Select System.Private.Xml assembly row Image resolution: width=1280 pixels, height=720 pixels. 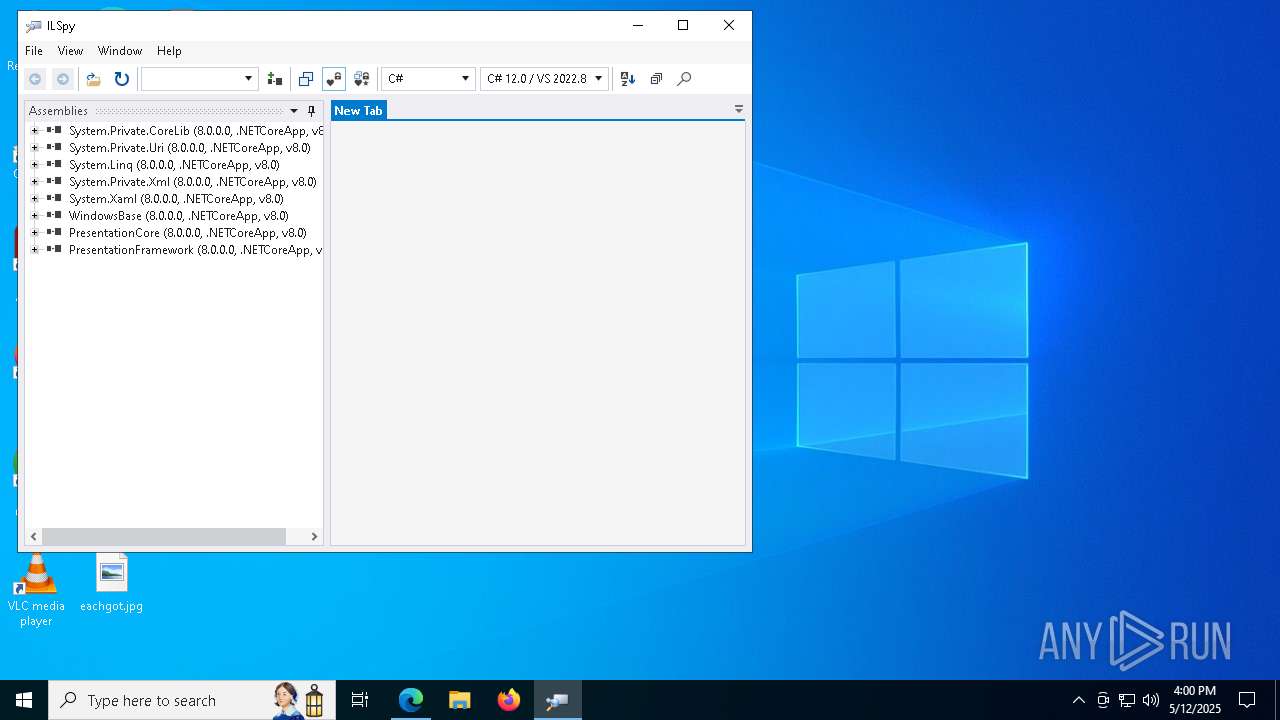coord(182,182)
